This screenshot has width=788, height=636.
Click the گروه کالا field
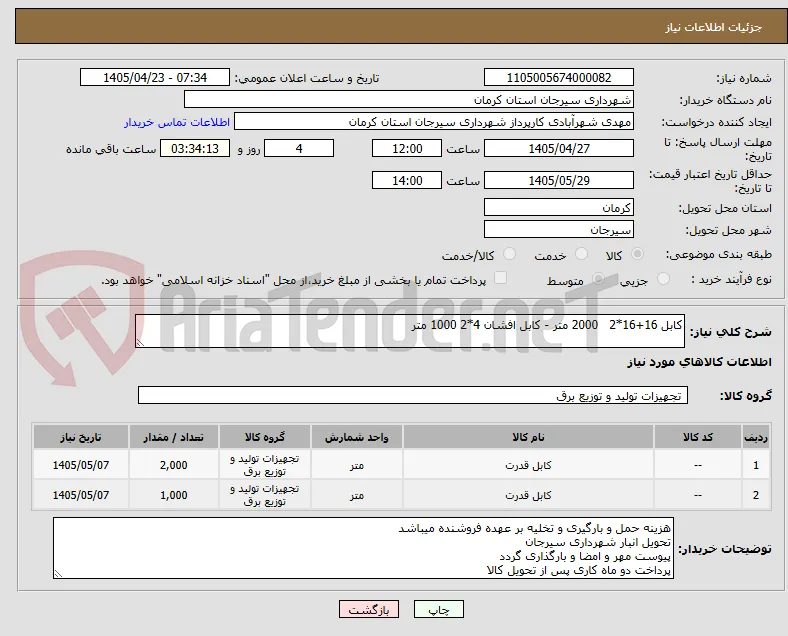tap(413, 395)
